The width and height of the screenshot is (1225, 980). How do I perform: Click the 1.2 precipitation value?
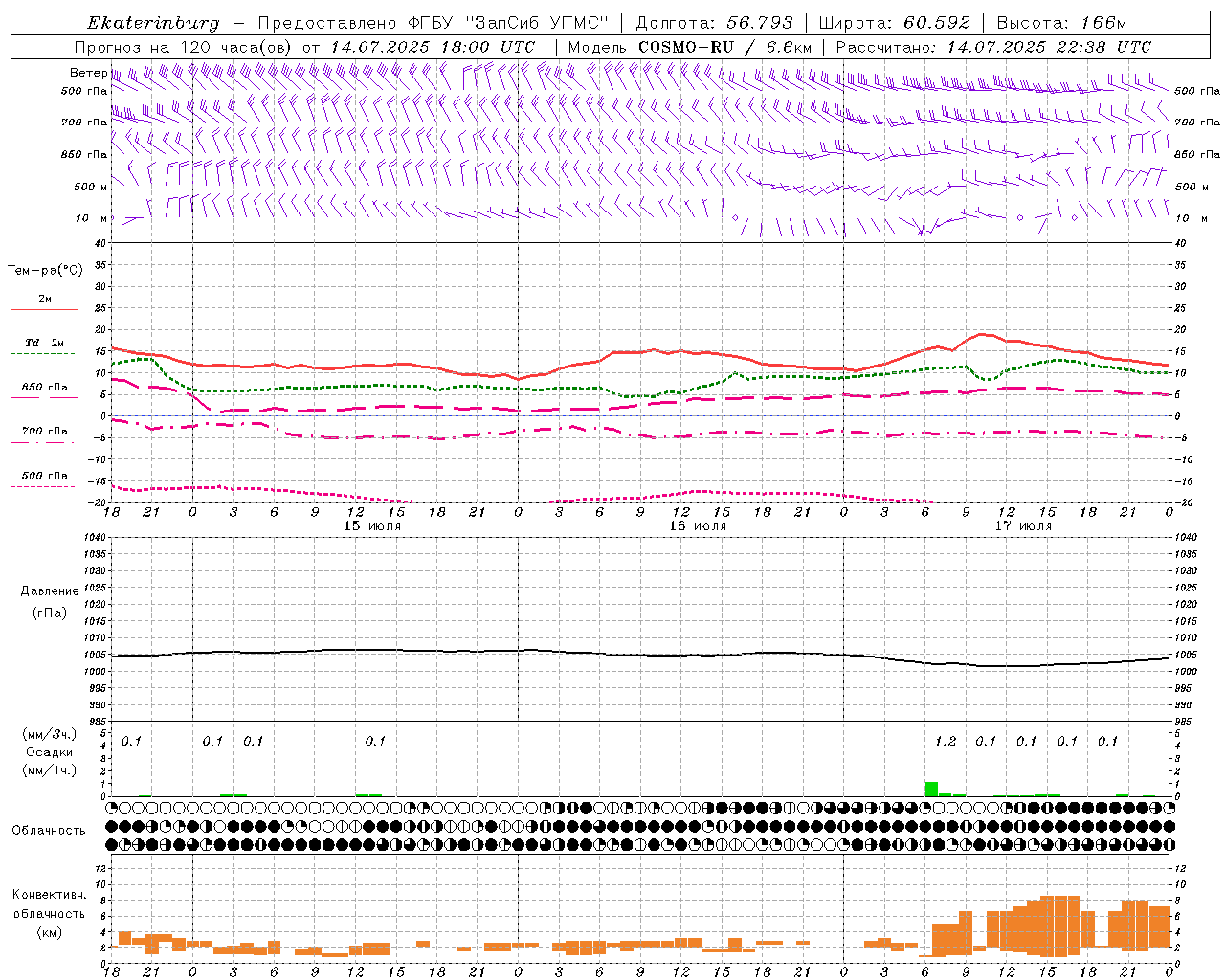click(946, 741)
